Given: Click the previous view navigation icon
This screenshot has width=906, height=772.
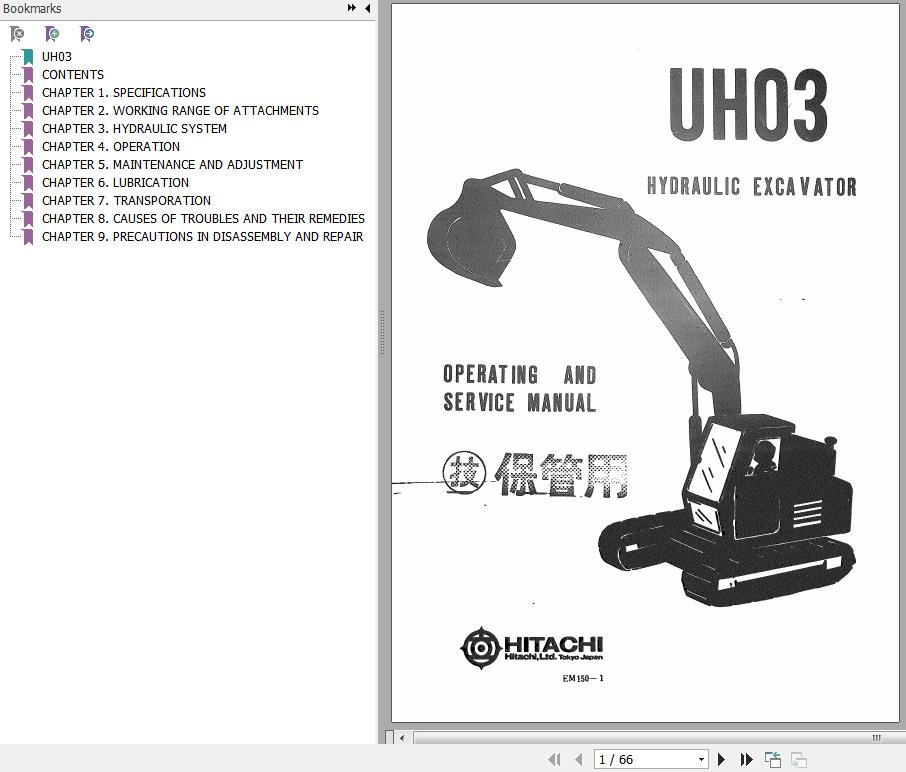Looking at the screenshot, I should [x=773, y=759].
